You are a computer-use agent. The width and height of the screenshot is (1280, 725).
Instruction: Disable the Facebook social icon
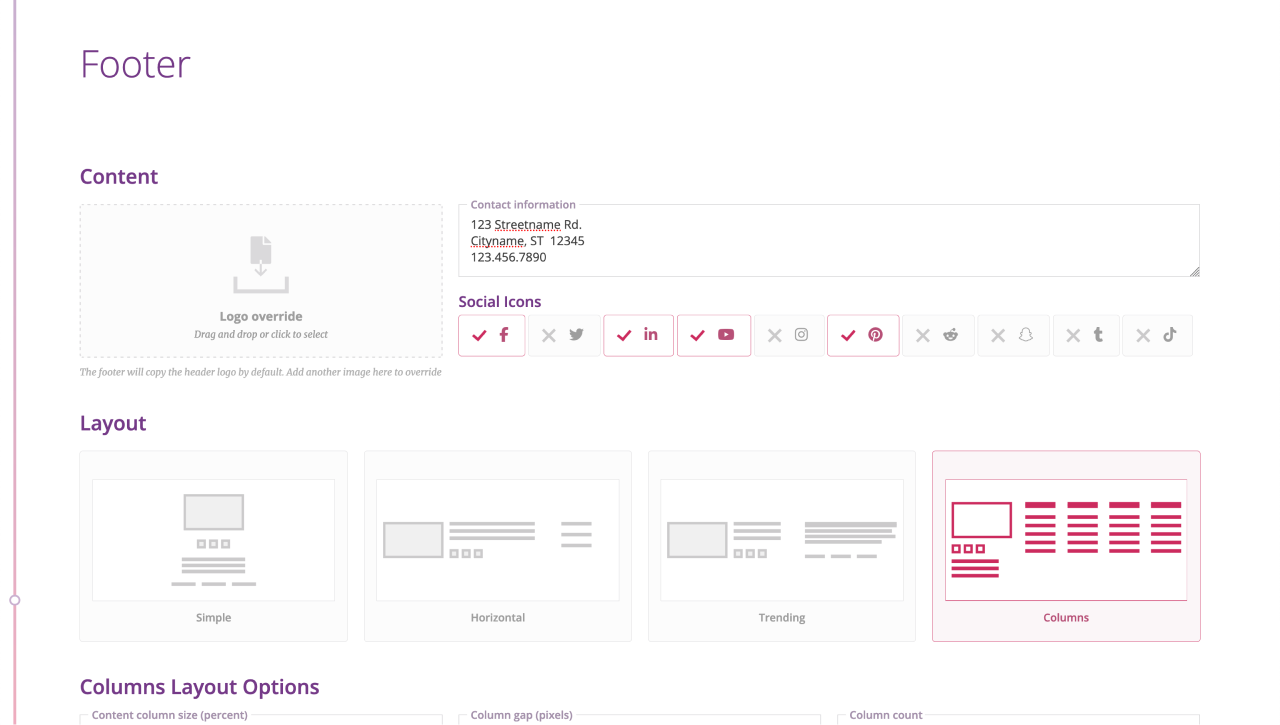(491, 335)
